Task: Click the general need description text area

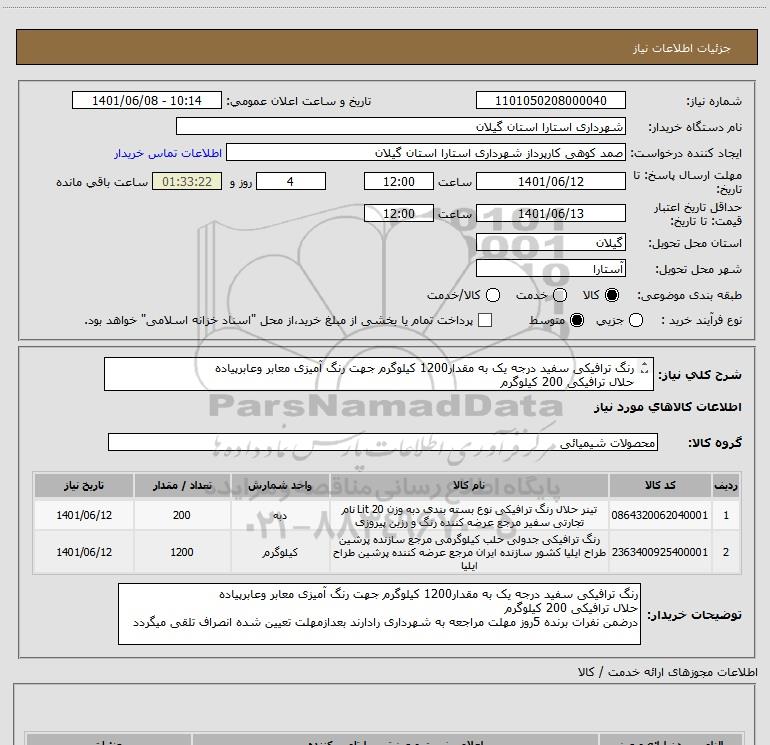Action: 379,374
